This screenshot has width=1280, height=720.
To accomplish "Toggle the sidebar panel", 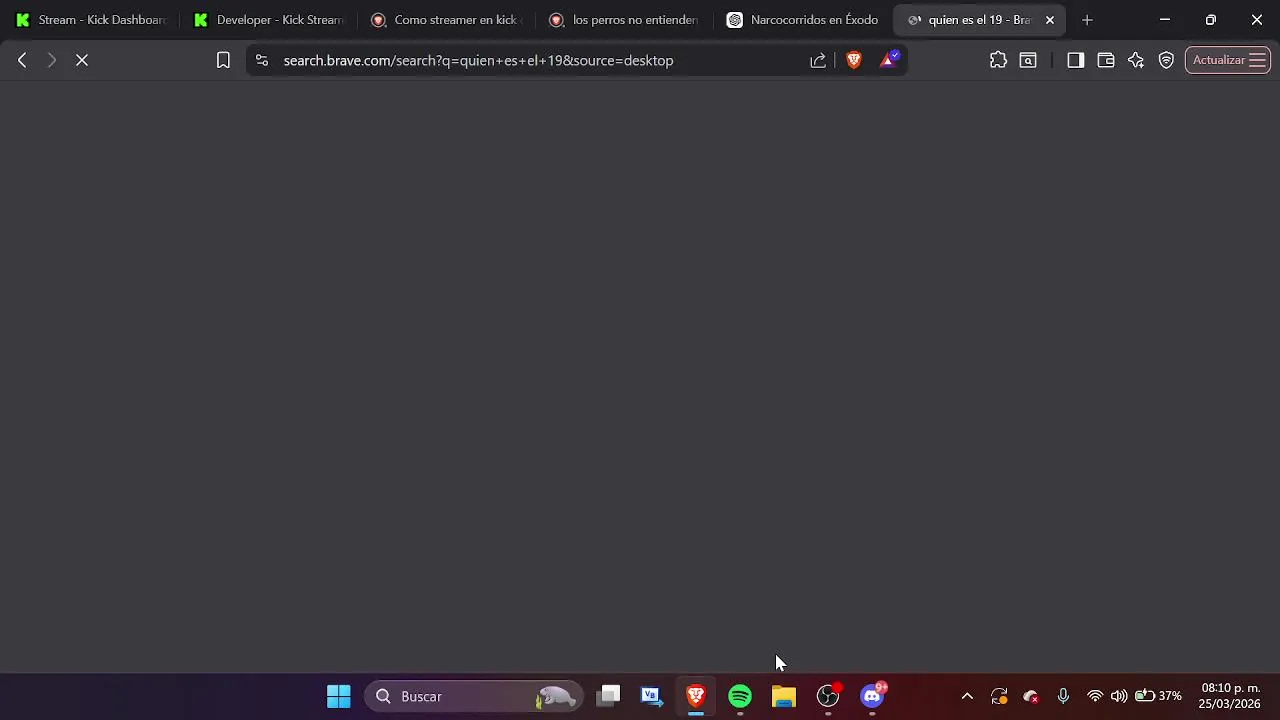I will (x=1076, y=60).
